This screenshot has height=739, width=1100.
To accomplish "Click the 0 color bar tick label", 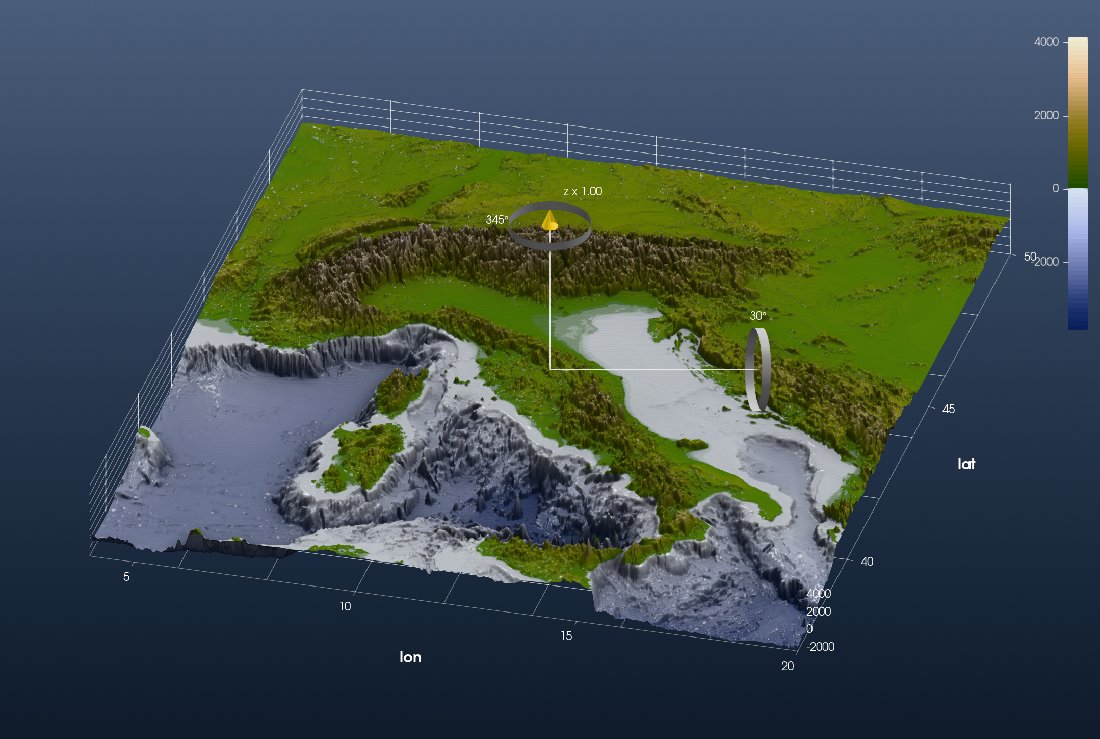I will coord(1055,188).
